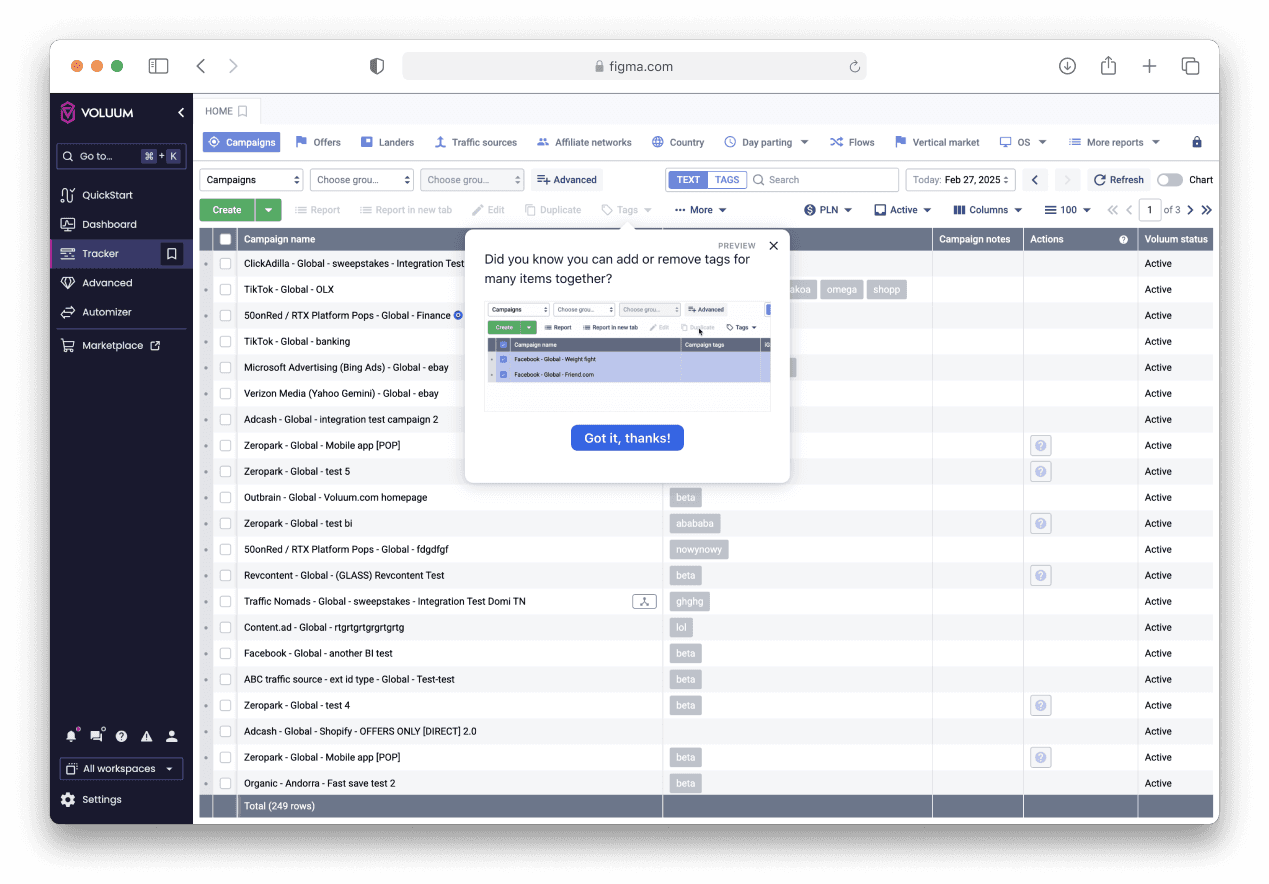Switch to the Traffic sources tab

pos(475,142)
